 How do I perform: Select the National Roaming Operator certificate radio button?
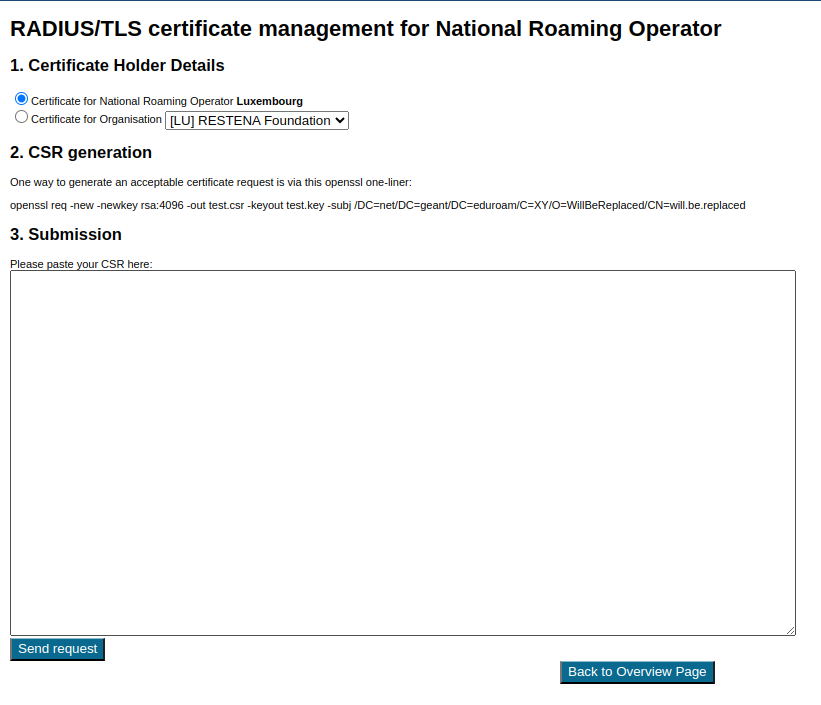[x=21, y=99]
